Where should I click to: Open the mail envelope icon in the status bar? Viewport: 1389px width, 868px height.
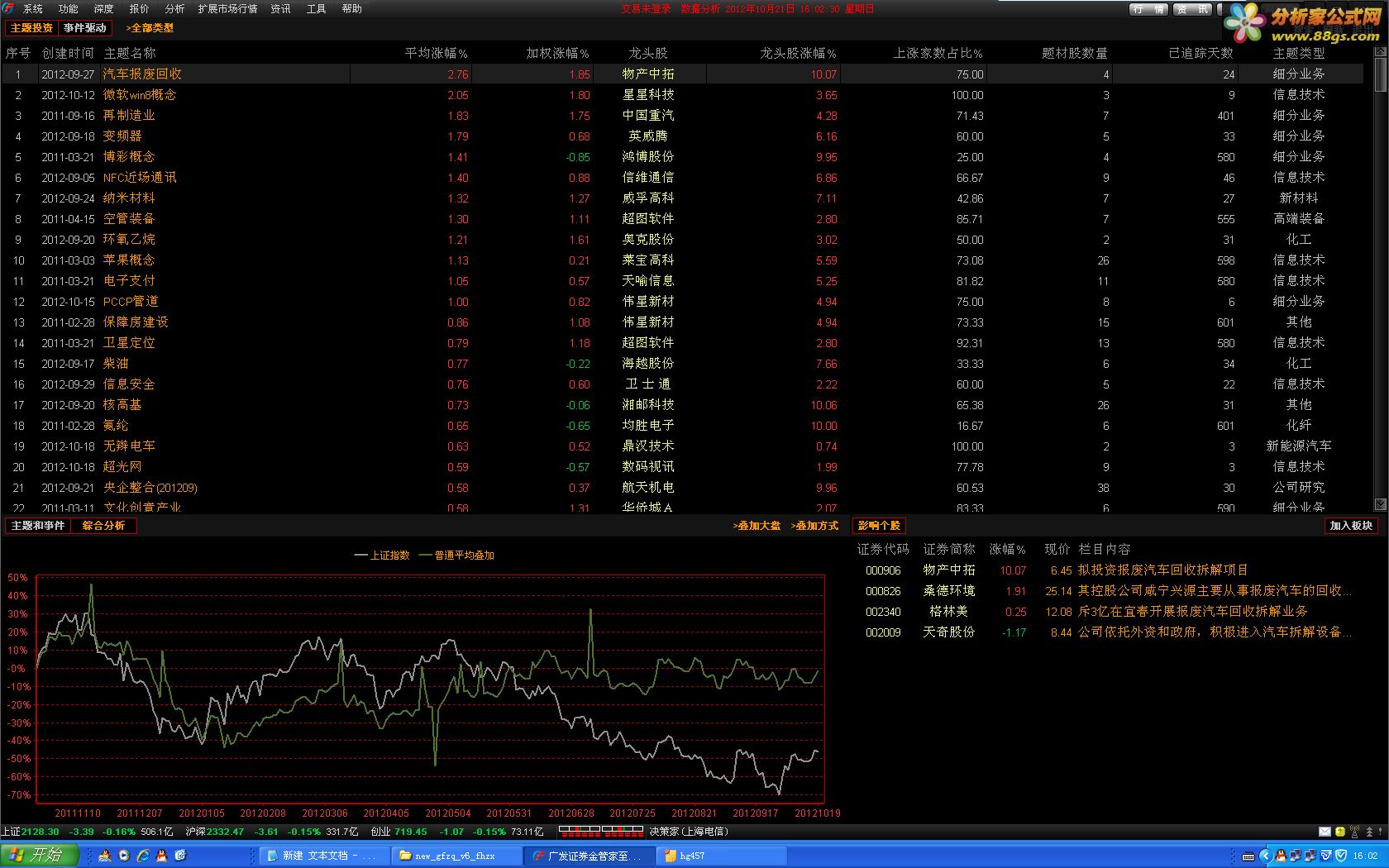[1325, 832]
